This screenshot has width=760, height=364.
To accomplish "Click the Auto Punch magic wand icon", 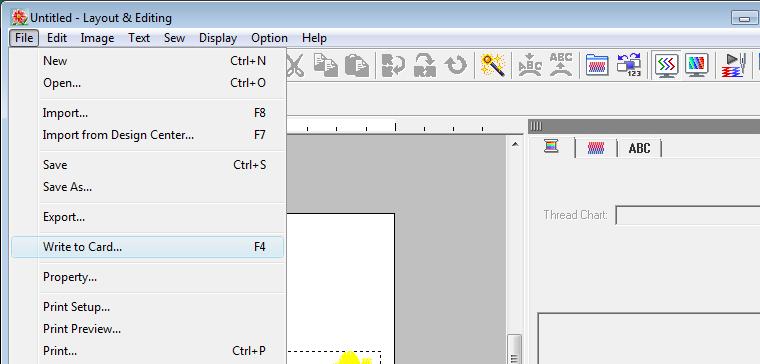I will [x=492, y=65].
